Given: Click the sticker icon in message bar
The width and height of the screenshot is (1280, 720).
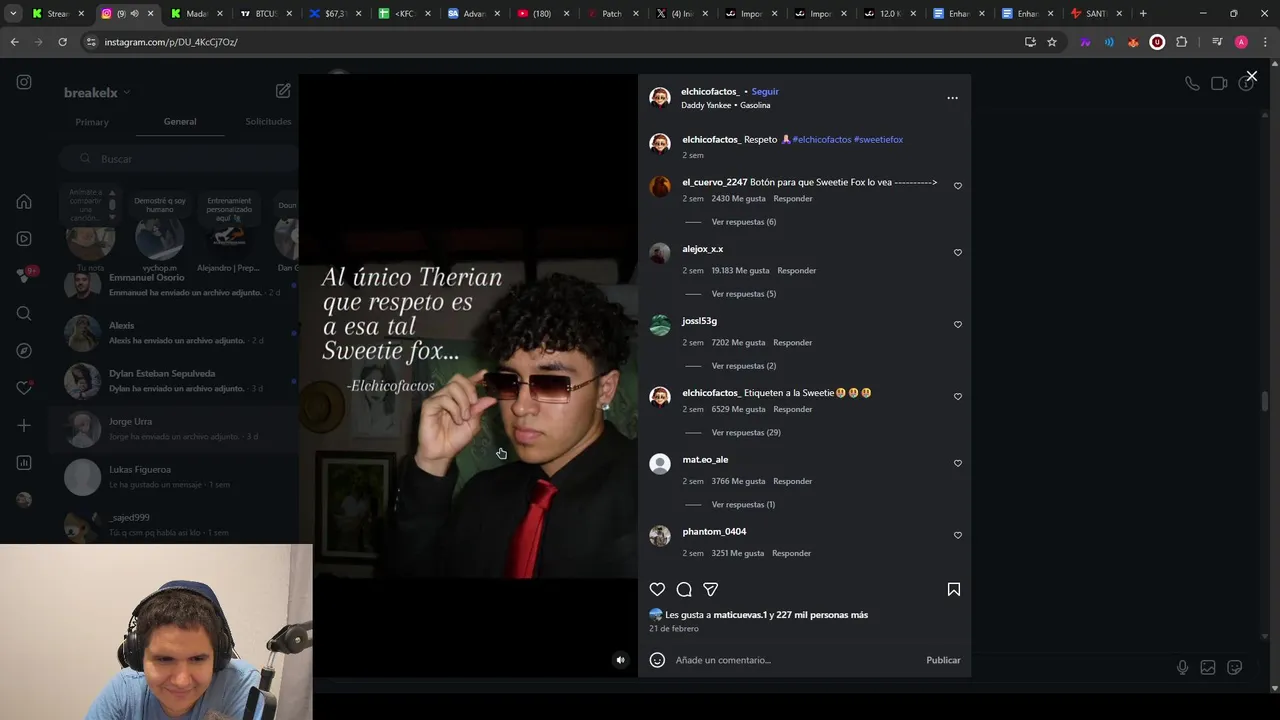Looking at the screenshot, I should [x=1235, y=667].
